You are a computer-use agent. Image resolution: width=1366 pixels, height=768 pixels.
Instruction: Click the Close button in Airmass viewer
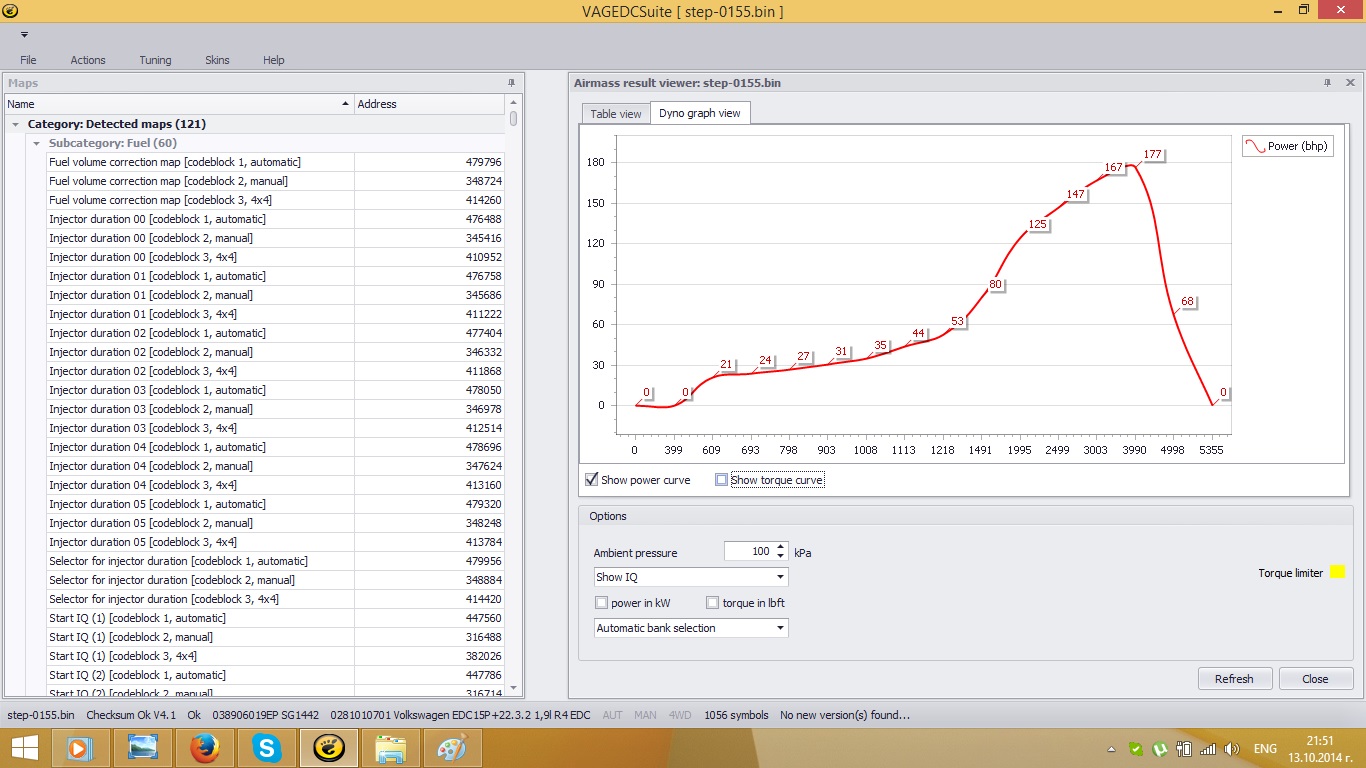pyautogui.click(x=1315, y=679)
